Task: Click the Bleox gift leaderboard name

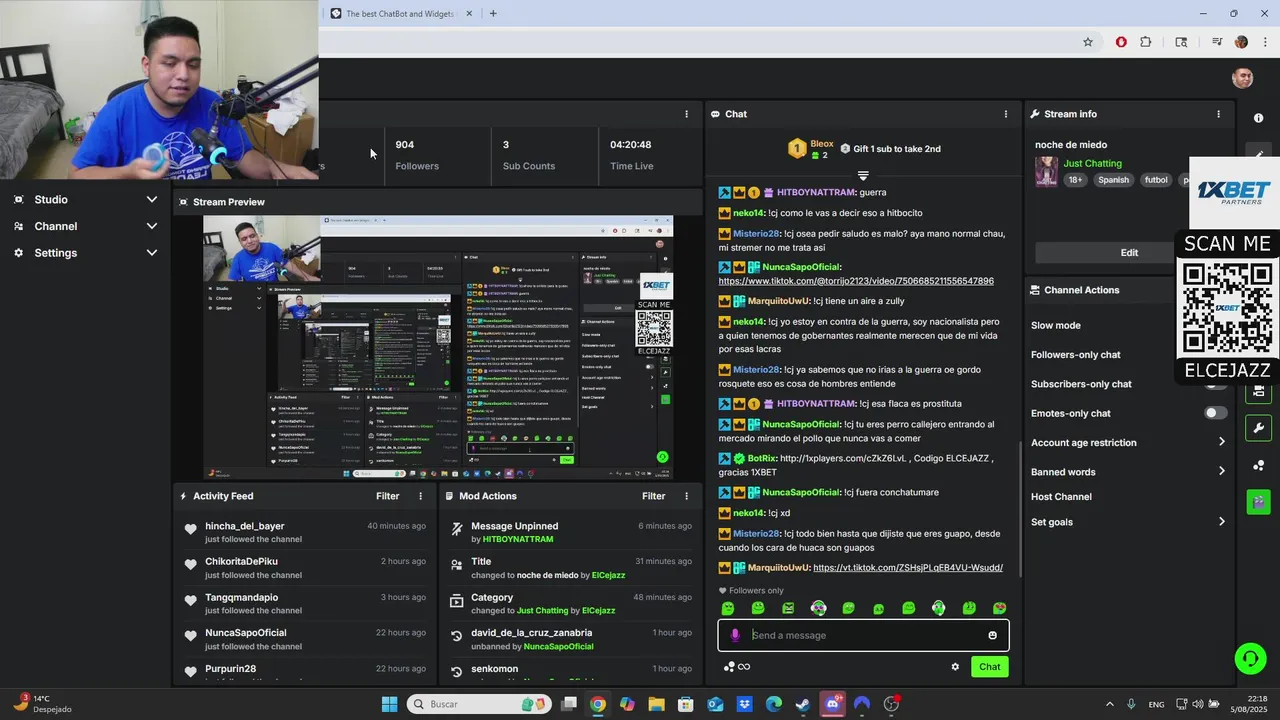Action: (x=821, y=144)
